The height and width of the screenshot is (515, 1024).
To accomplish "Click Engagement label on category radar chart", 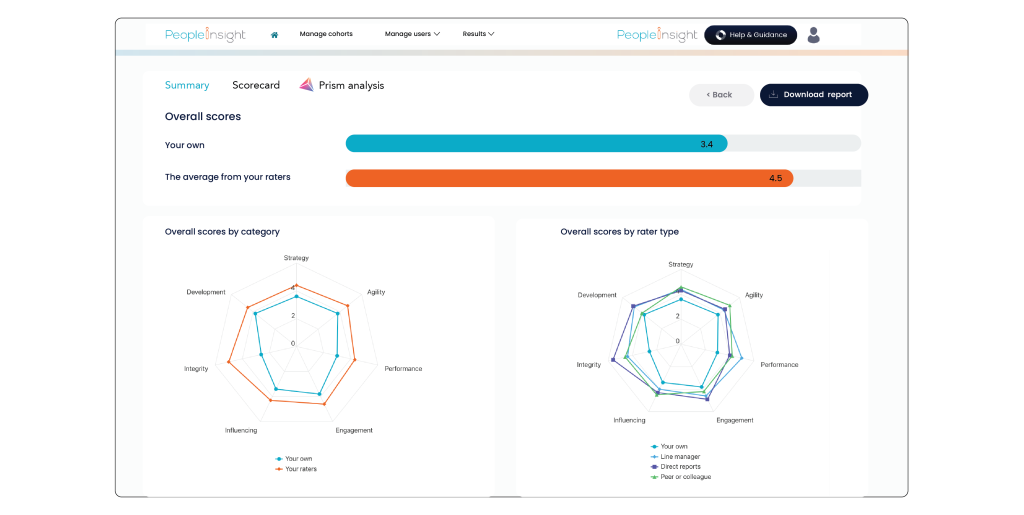I will point(354,431).
